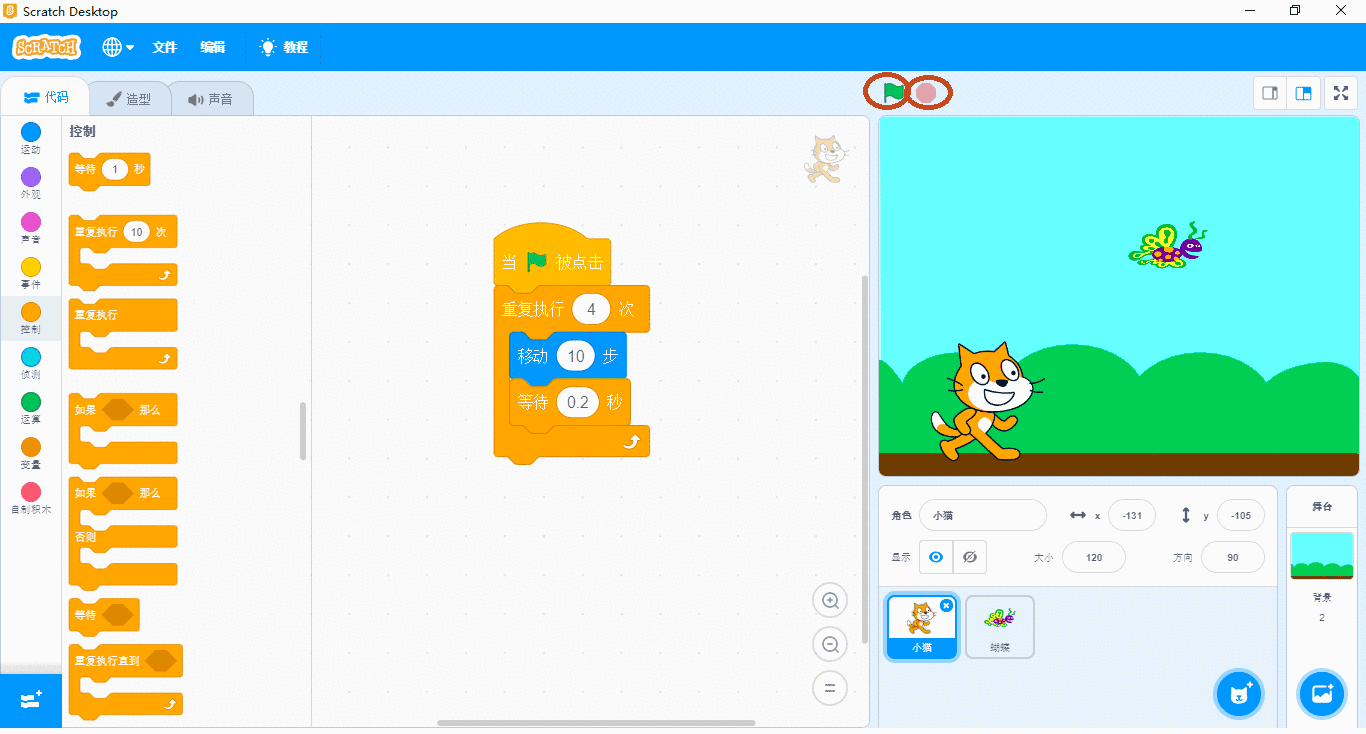The image size is (1366, 734).
Task: Select the 运动 block category
Action: [31, 138]
